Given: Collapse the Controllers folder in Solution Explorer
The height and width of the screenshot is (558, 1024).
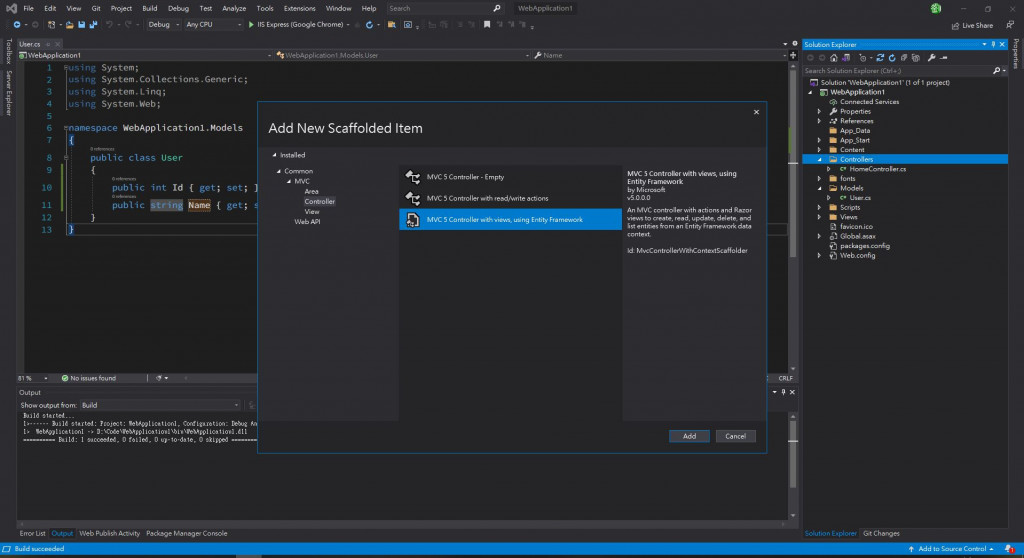Looking at the screenshot, I should point(820,159).
